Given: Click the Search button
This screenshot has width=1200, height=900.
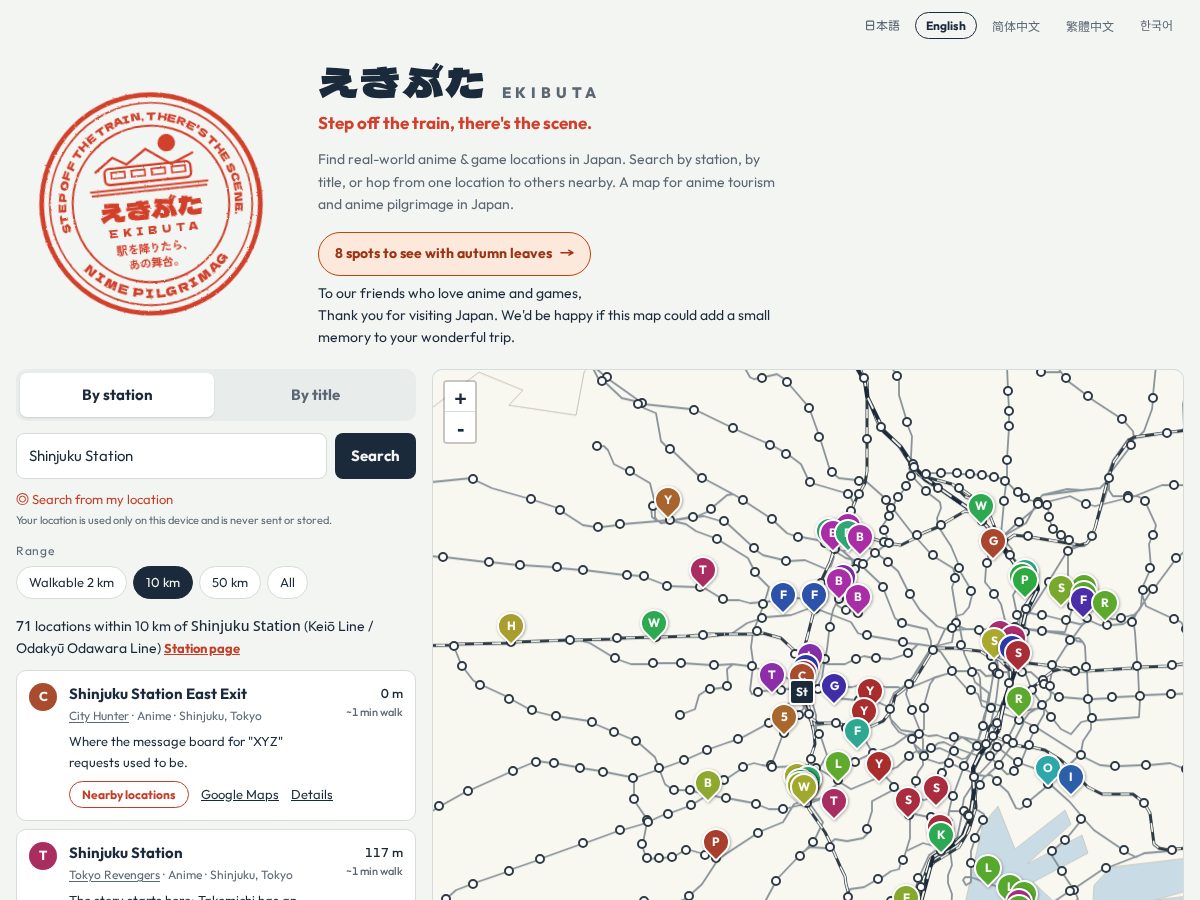Looking at the screenshot, I should click(x=375, y=456).
